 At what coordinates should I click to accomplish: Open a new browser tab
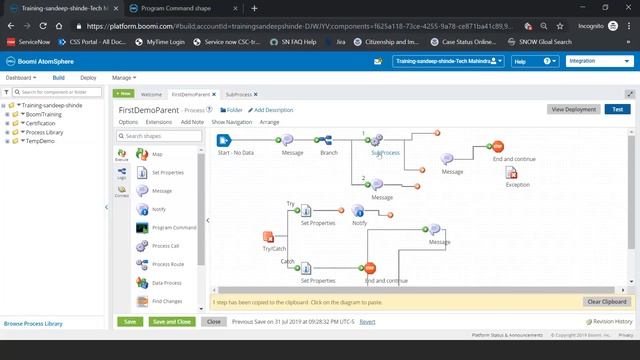click(x=254, y=8)
